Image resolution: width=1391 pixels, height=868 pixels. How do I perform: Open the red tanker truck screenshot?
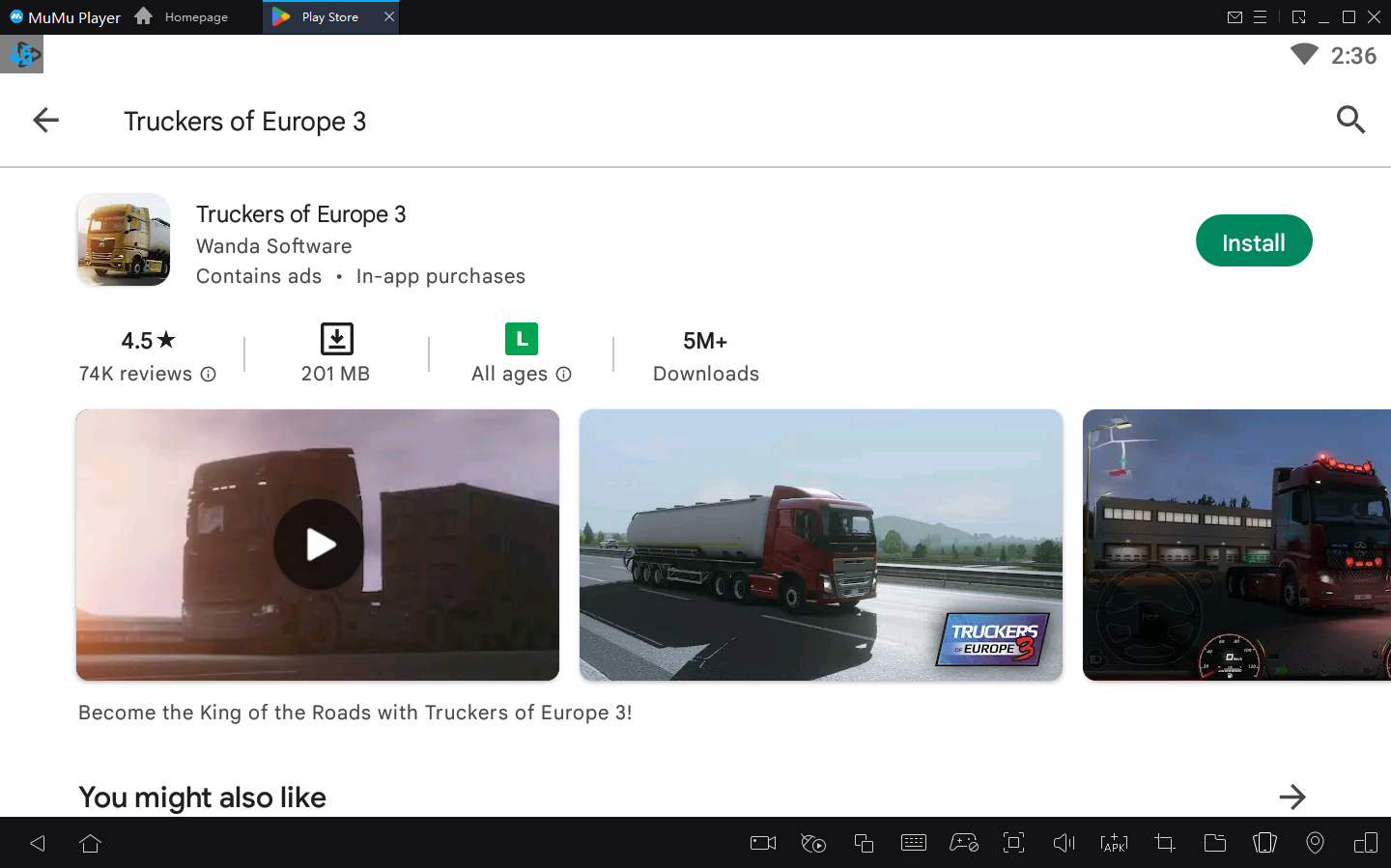point(820,545)
